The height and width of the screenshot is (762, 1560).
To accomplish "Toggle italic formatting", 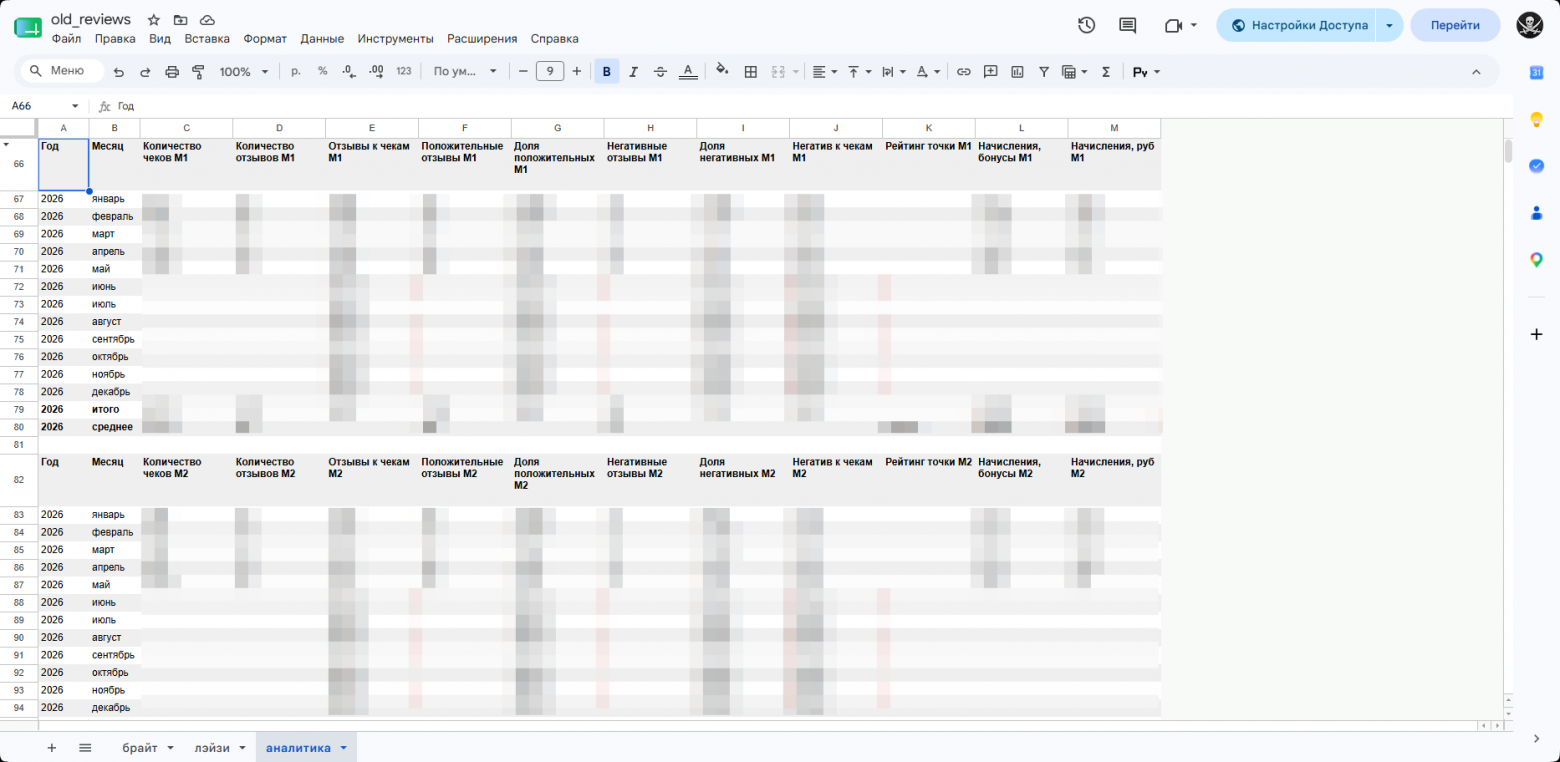I will (x=633, y=71).
